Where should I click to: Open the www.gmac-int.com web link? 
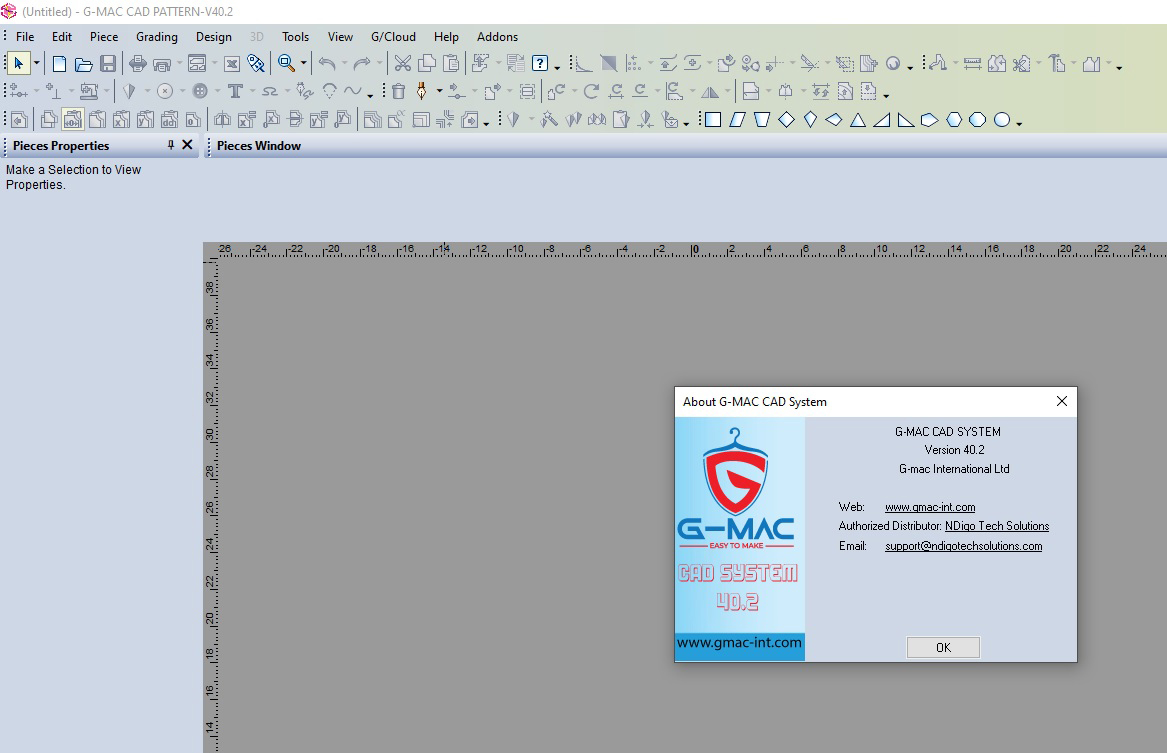click(x=929, y=507)
